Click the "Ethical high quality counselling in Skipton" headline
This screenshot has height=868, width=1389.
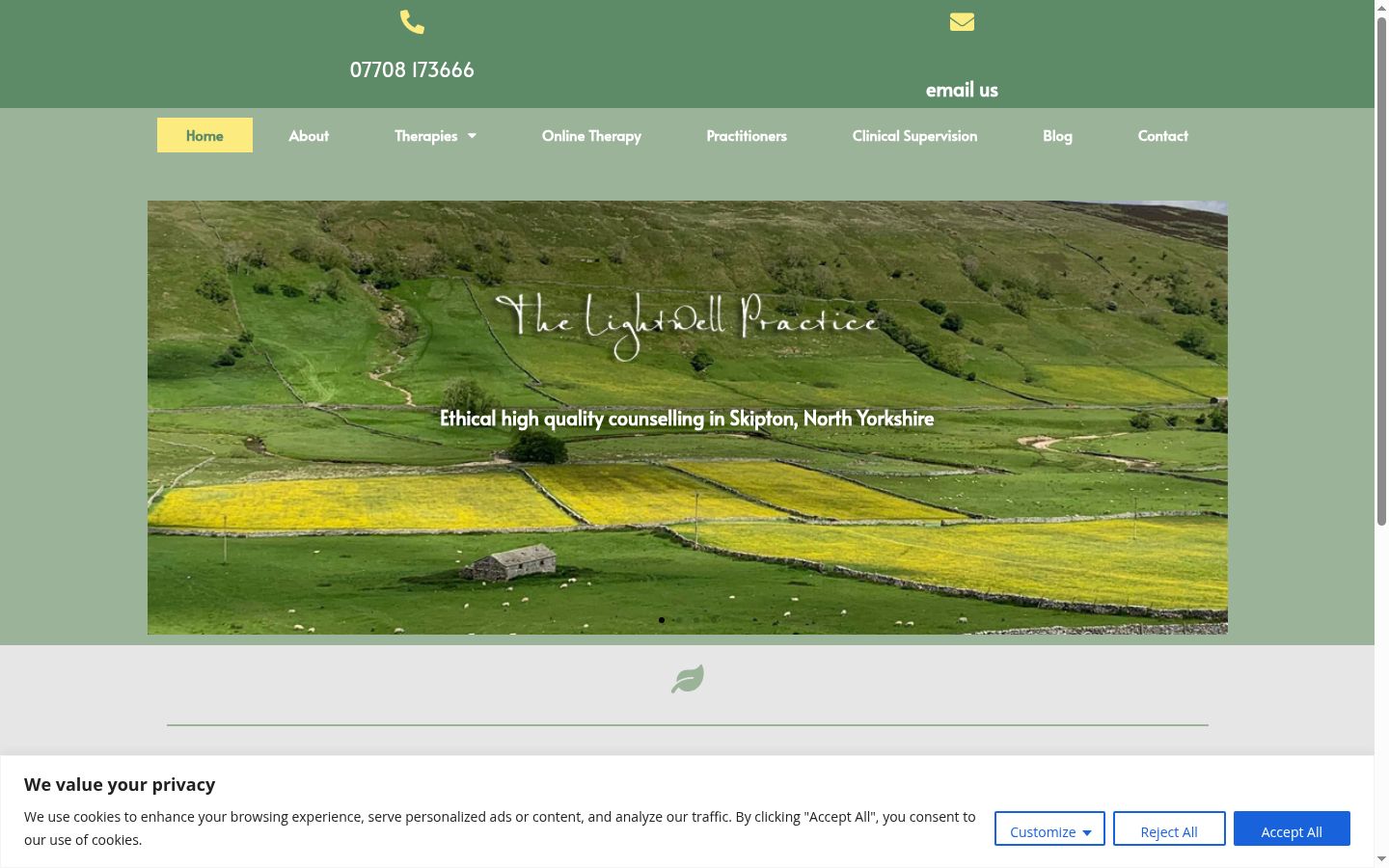[x=687, y=418]
